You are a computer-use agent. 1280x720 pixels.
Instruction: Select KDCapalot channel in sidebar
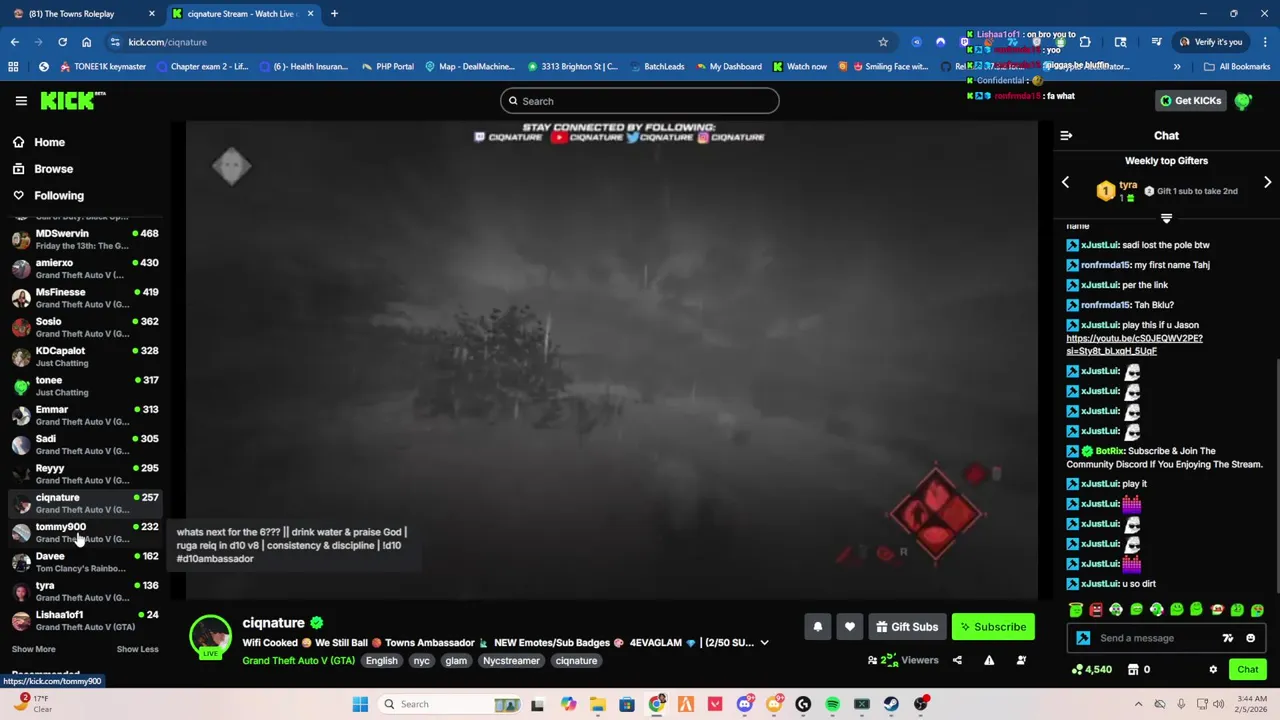pos(84,356)
